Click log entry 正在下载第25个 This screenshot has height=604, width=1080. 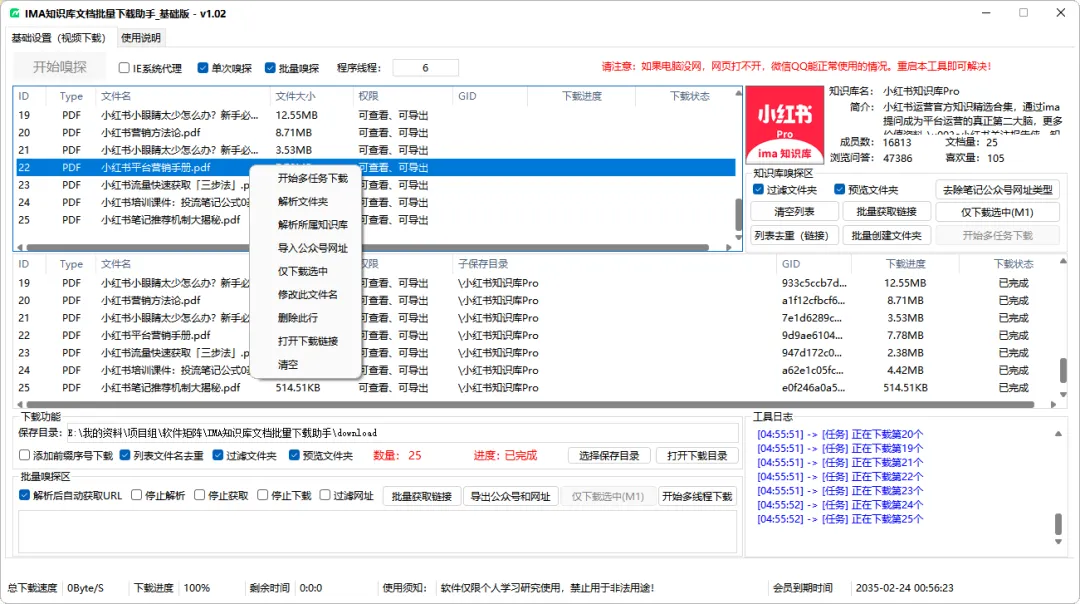click(840, 519)
